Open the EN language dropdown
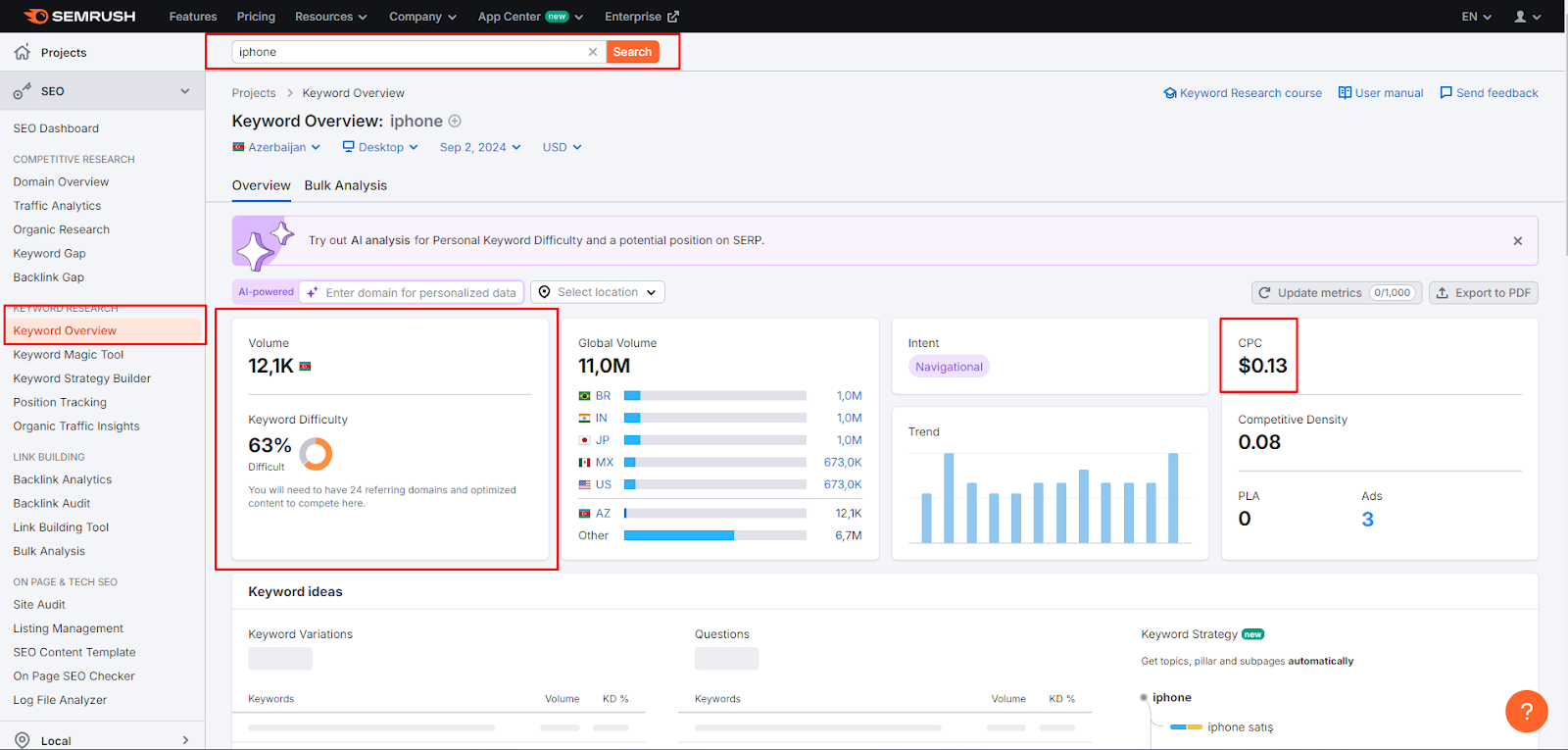The width and height of the screenshot is (1568, 750). 1476,17
